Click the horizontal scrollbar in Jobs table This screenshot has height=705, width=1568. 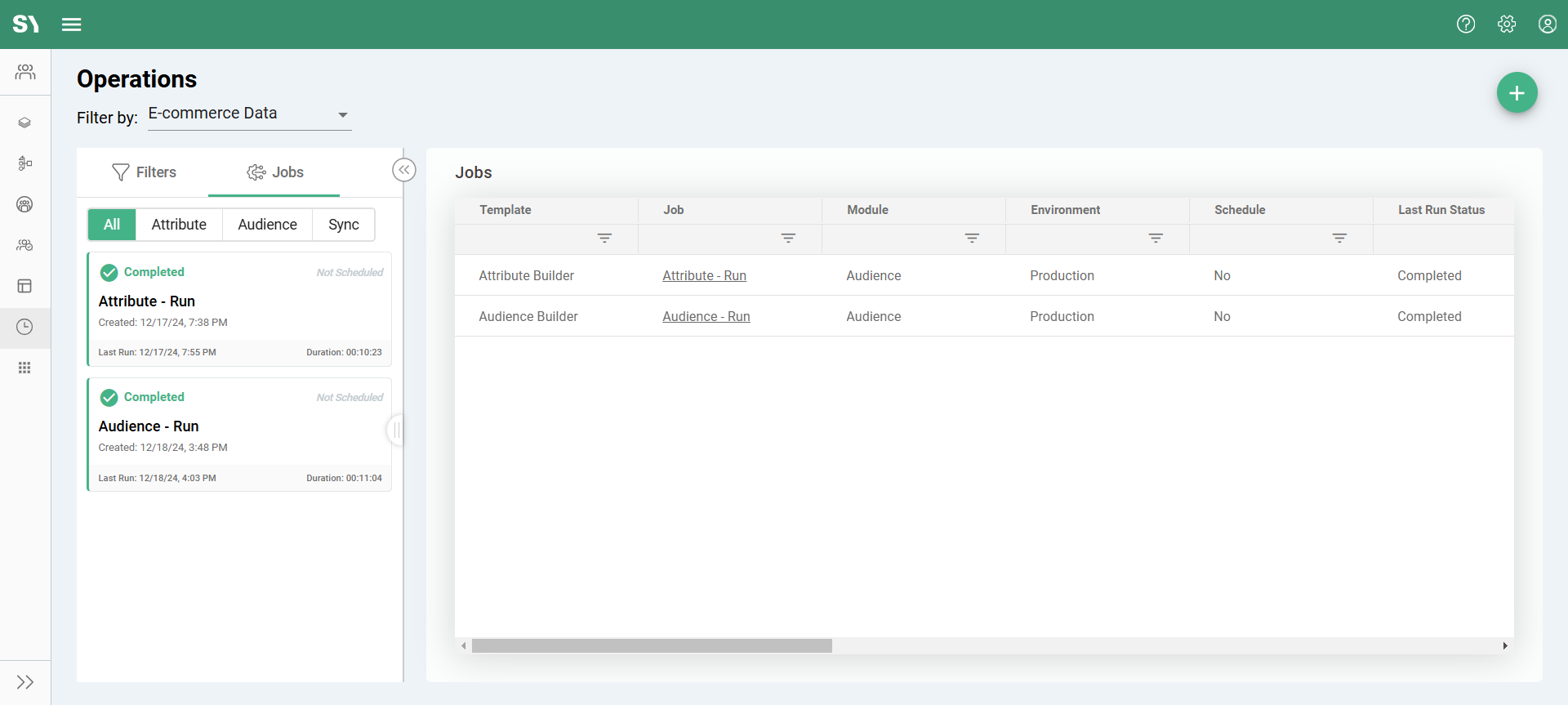pyautogui.click(x=652, y=646)
